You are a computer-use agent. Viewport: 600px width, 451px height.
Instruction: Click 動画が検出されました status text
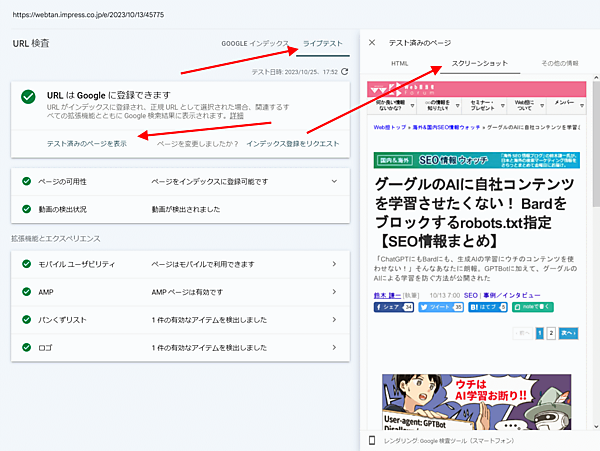coord(186,209)
